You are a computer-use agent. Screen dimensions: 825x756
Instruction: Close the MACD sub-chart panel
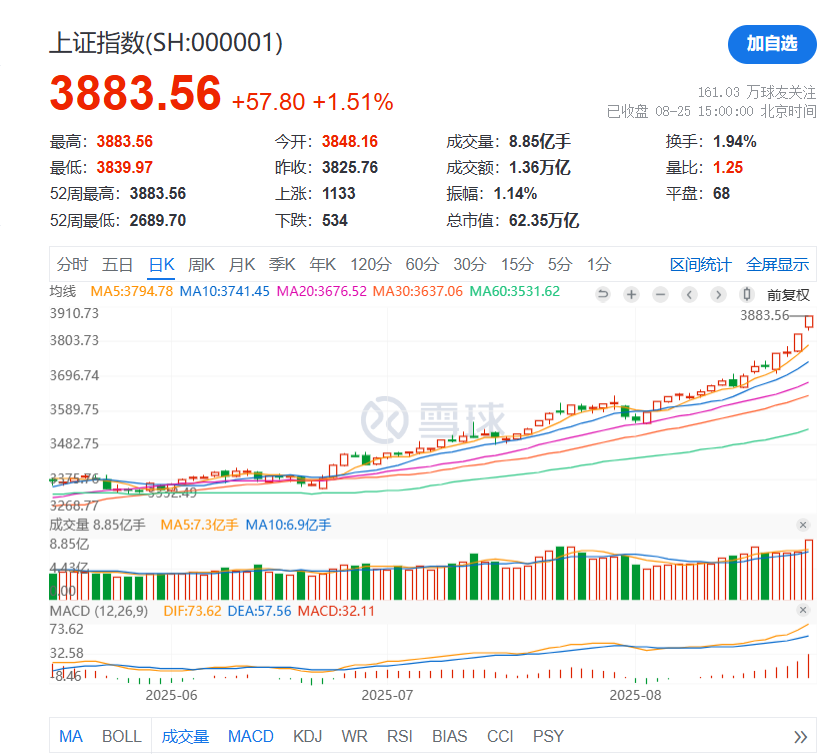802,611
